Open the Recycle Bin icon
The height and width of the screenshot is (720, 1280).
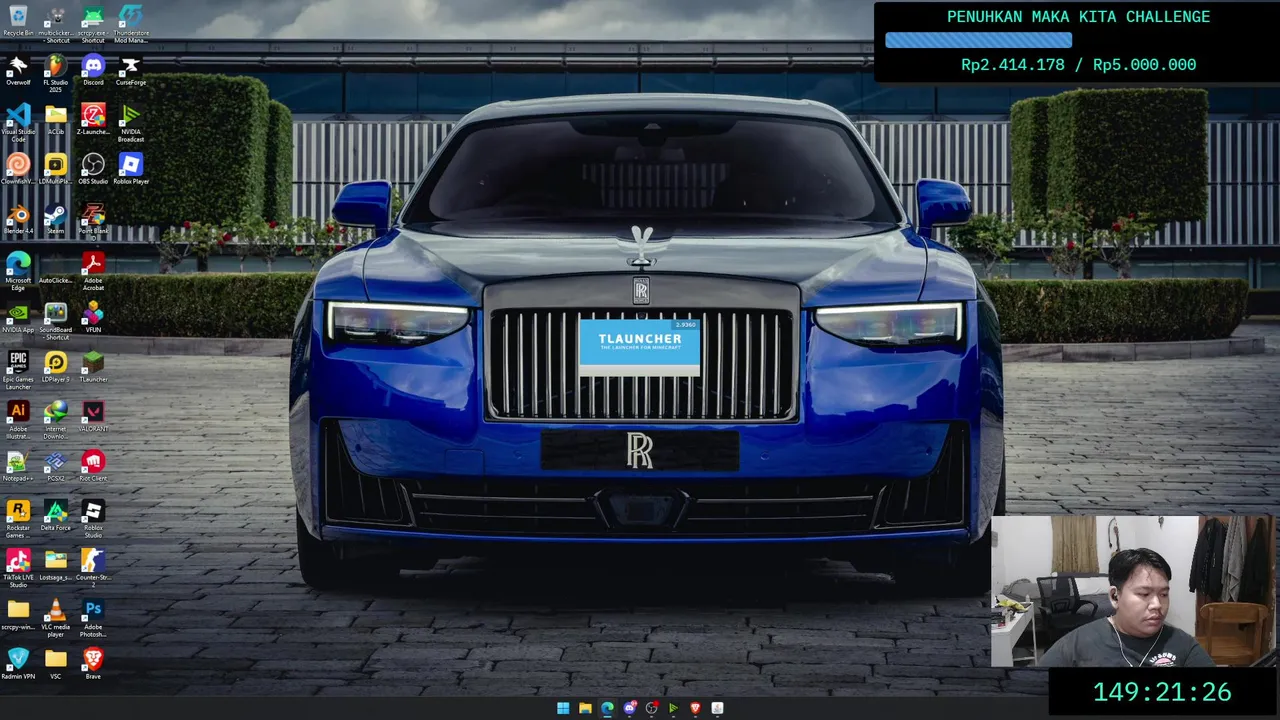18,21
